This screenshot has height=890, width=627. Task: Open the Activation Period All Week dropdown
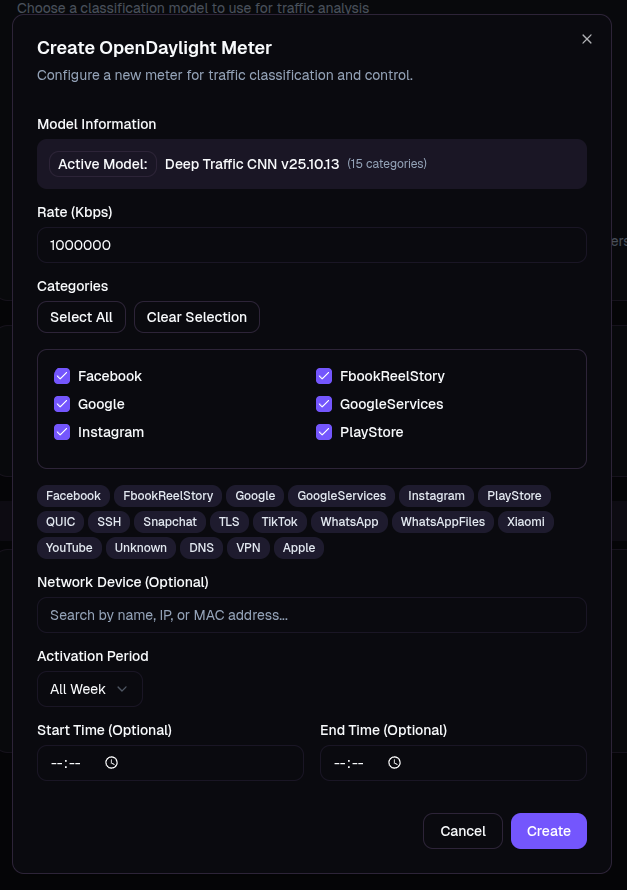pos(90,689)
